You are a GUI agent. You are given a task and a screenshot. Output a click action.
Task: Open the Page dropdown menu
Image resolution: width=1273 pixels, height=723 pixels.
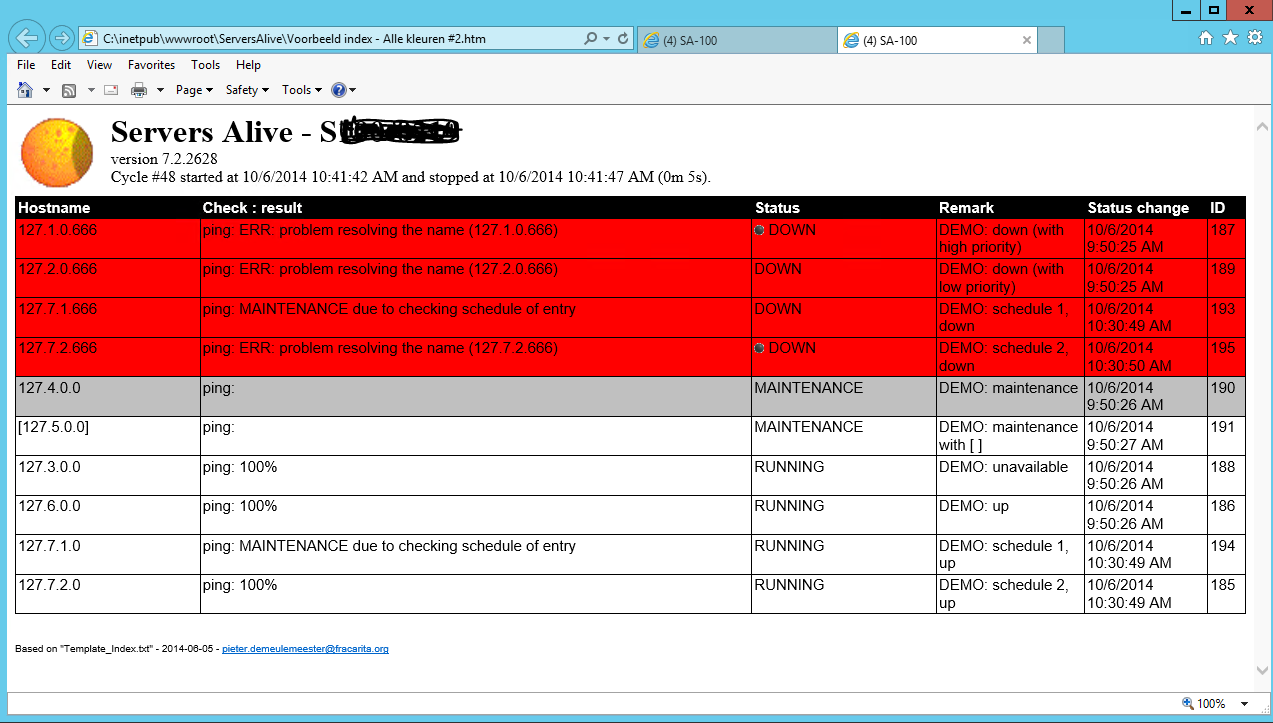[x=194, y=90]
